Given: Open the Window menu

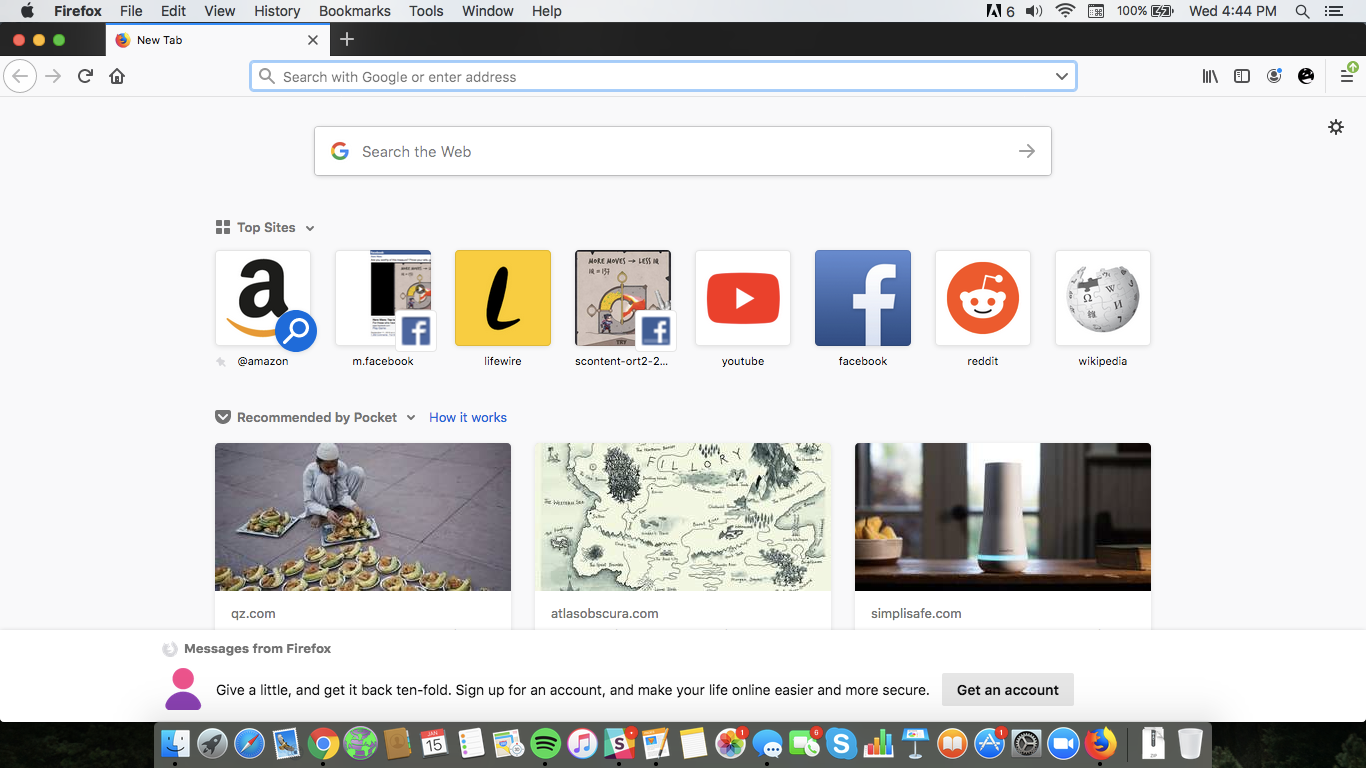Looking at the screenshot, I should (488, 11).
